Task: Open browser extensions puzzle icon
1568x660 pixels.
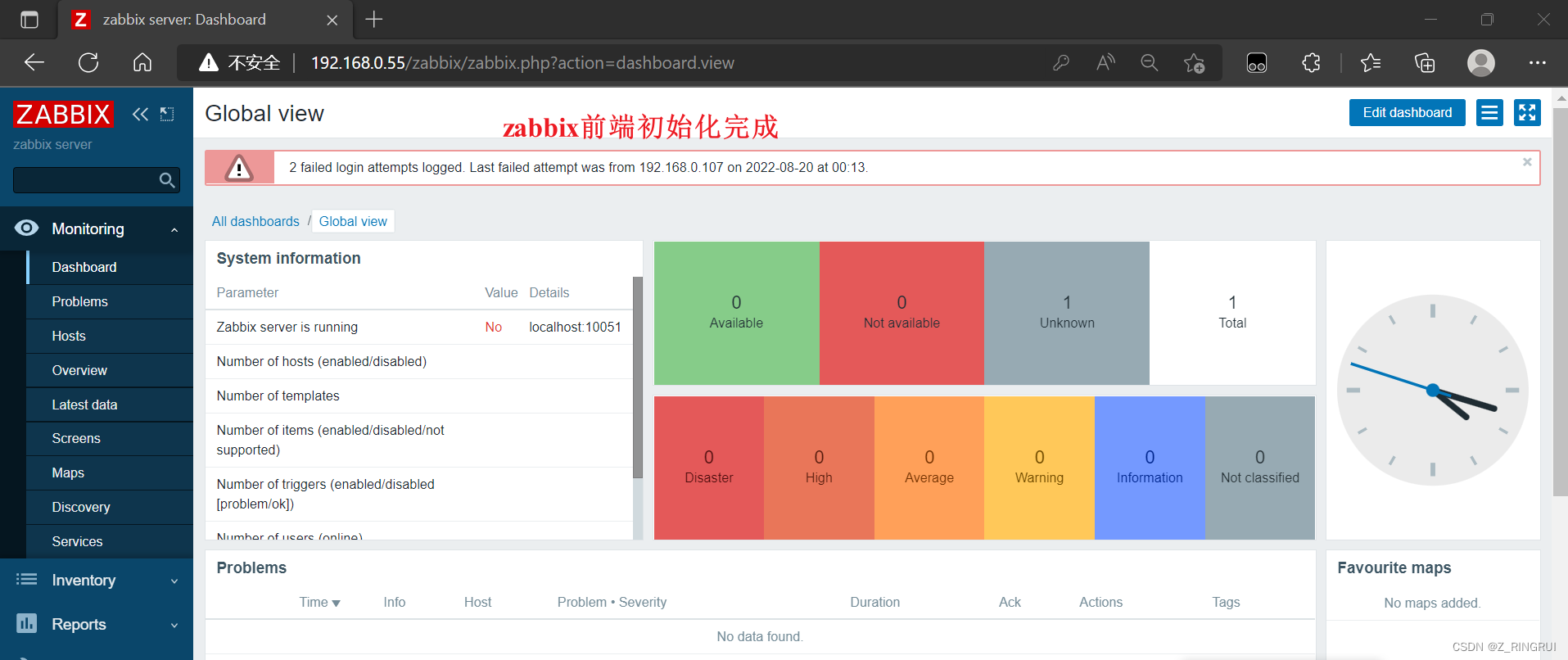Action: click(1311, 62)
